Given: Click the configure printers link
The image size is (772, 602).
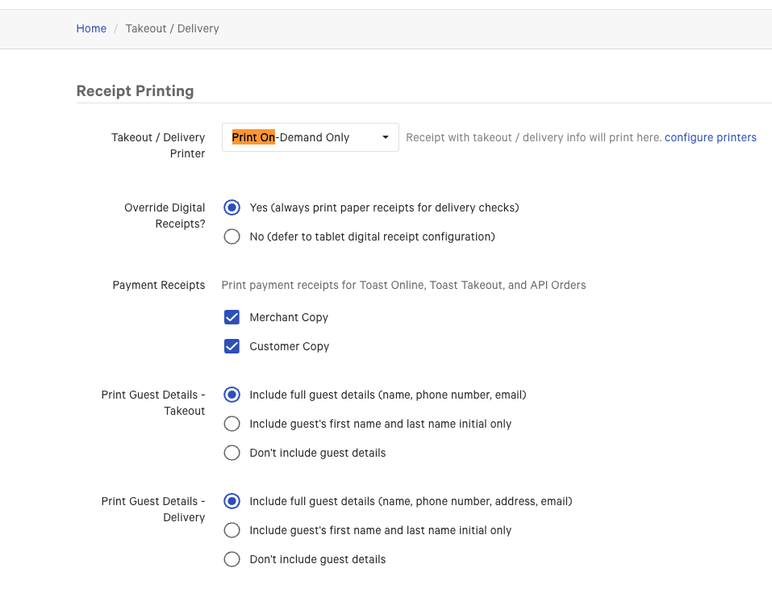Looking at the screenshot, I should 710,138.
